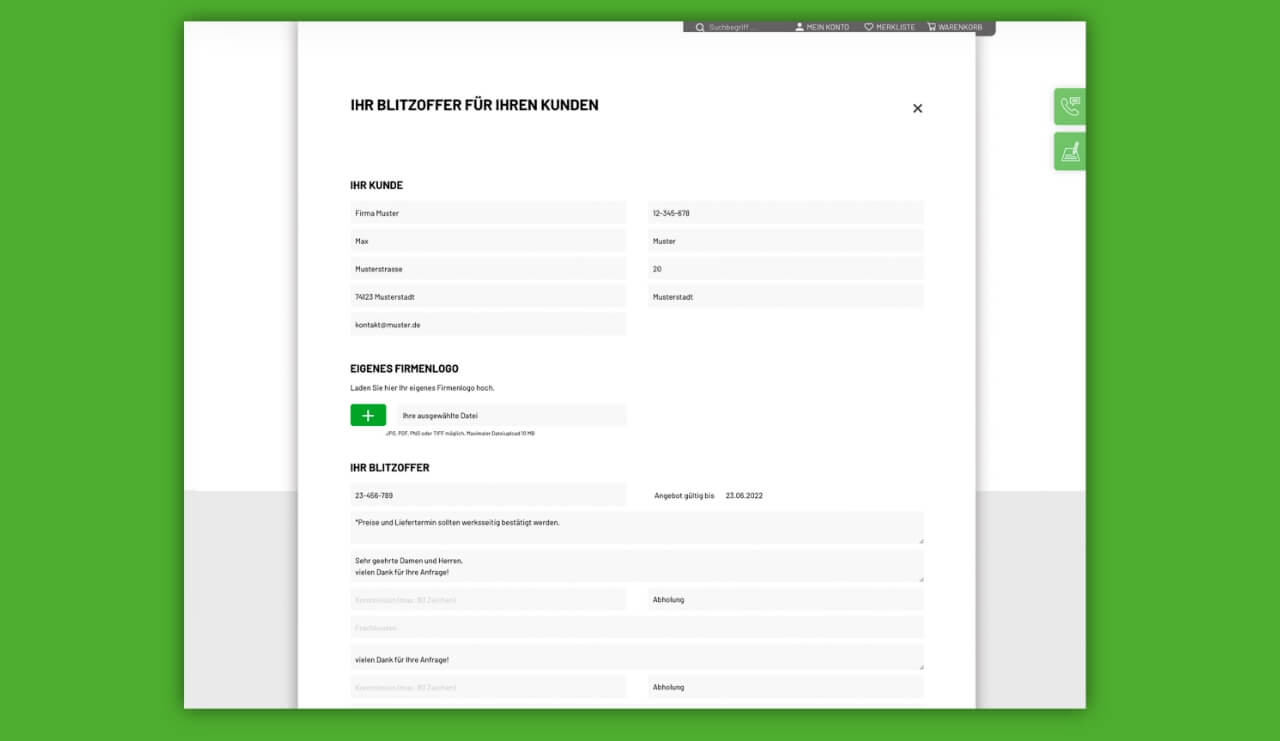The width and height of the screenshot is (1280, 741).
Task: Open the MEIN KONTO menu item
Action: click(x=828, y=27)
